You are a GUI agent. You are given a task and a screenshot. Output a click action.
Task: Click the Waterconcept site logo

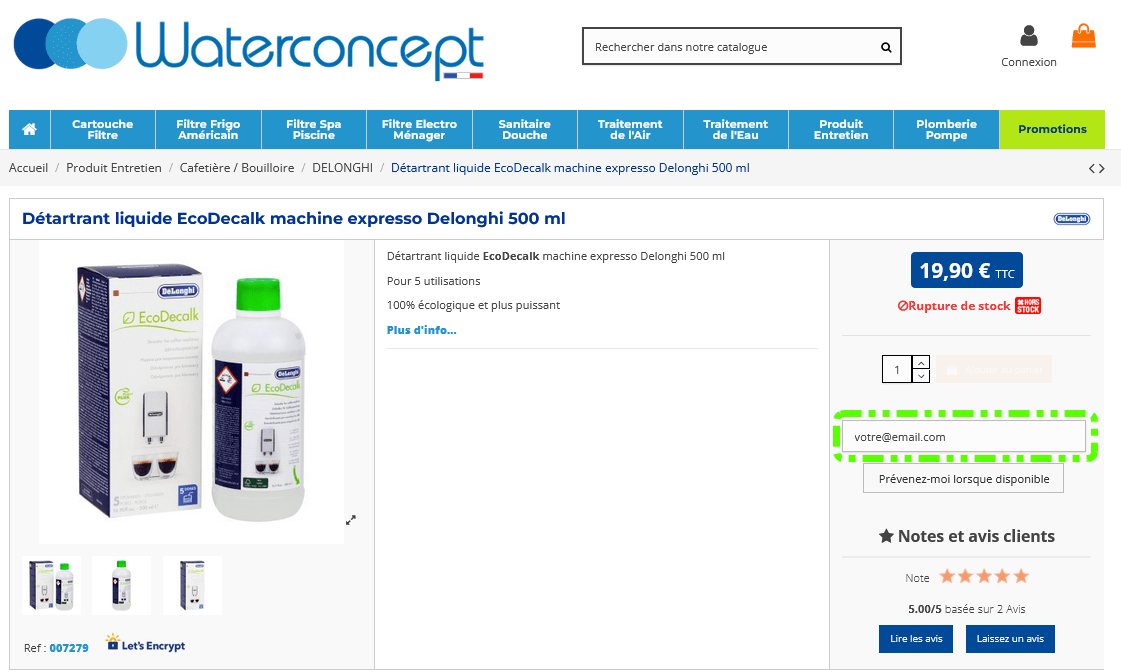(248, 48)
